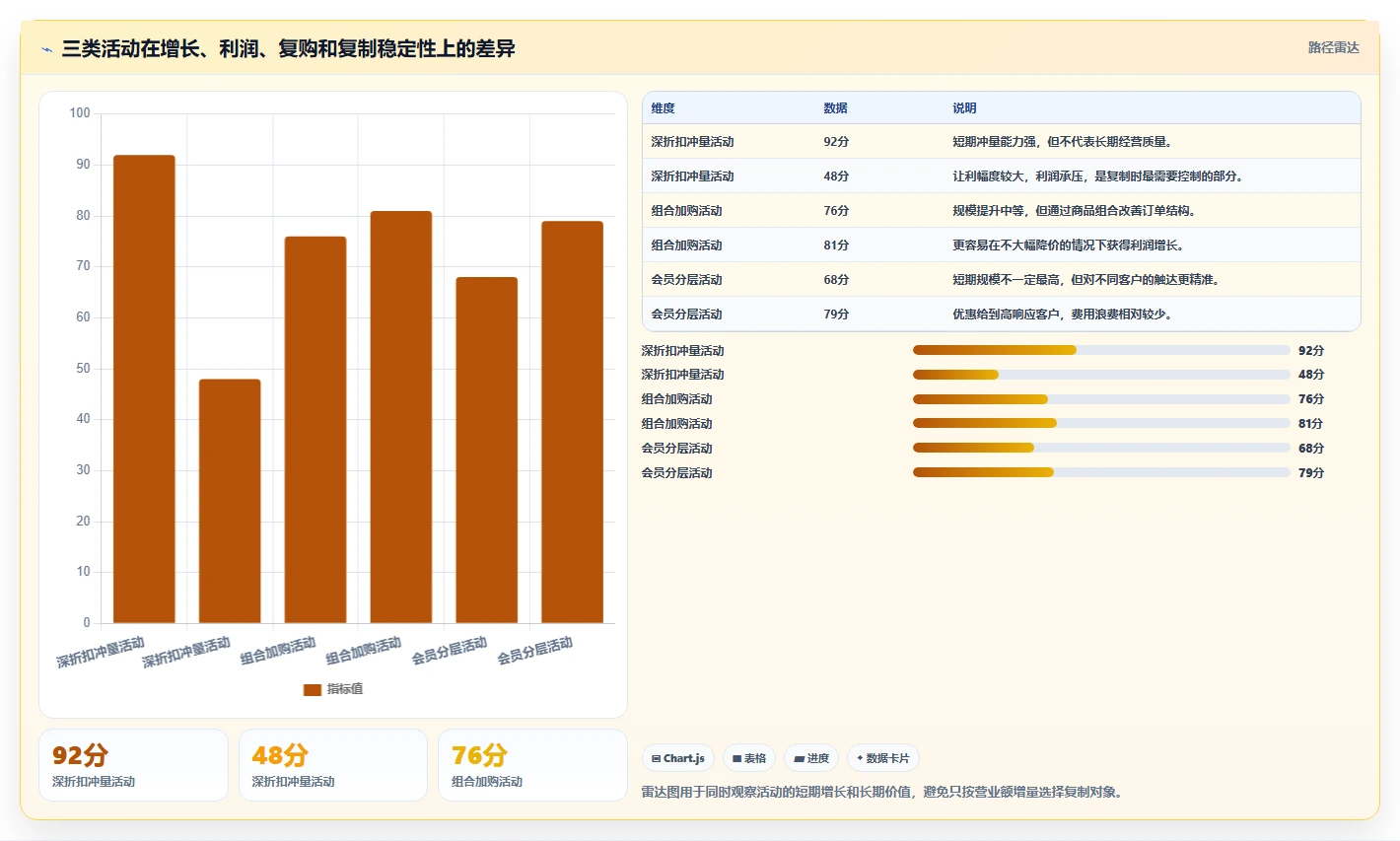This screenshot has height=841, width=1400.
Task: Click the 81分 cell in the table
Action: pos(836,245)
